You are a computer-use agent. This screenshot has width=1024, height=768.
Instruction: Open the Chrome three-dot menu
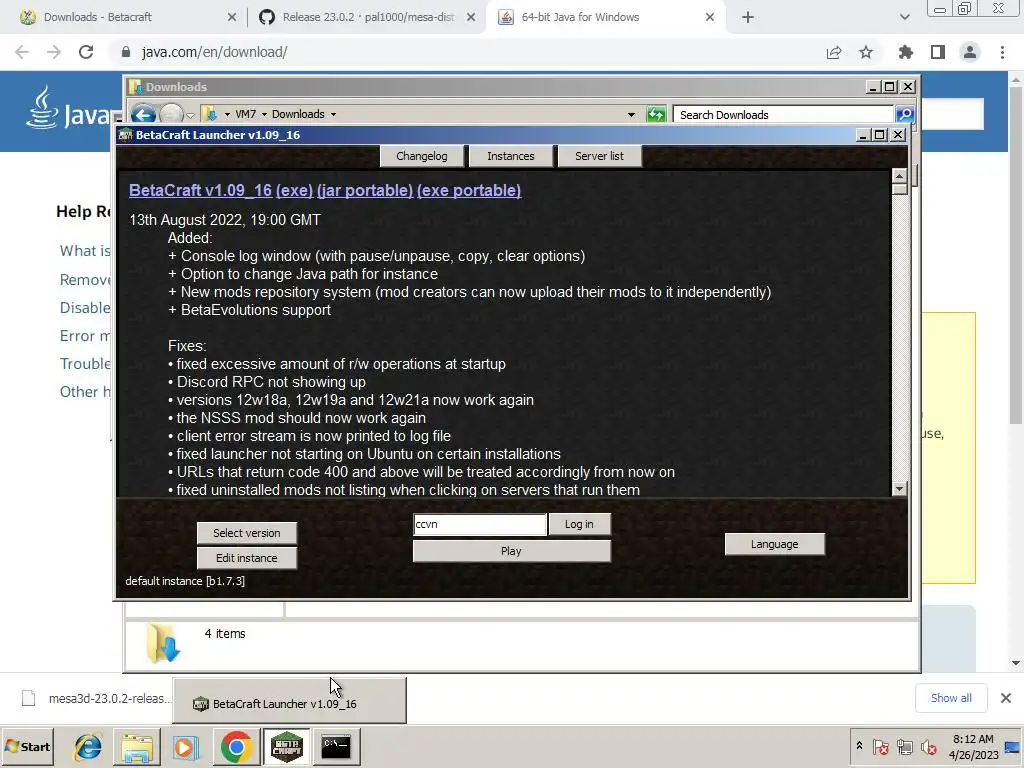coord(1002,52)
